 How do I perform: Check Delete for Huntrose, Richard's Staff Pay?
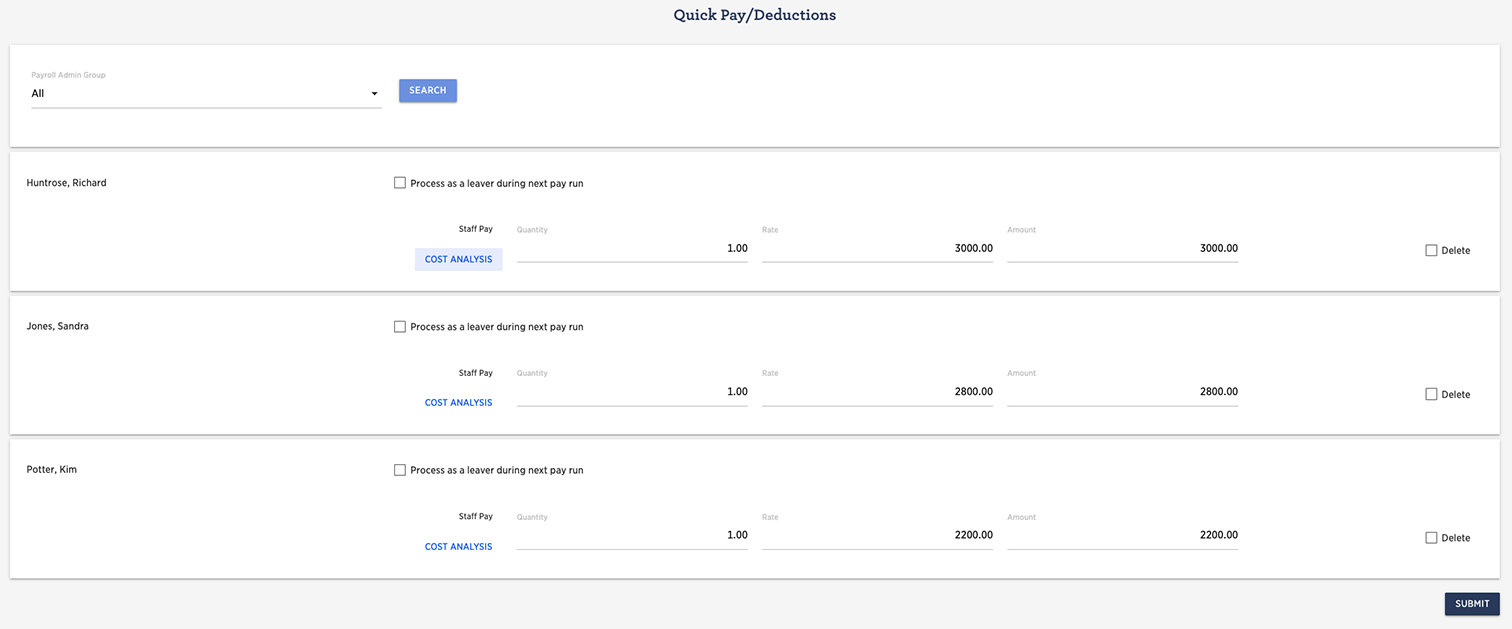tap(1431, 251)
